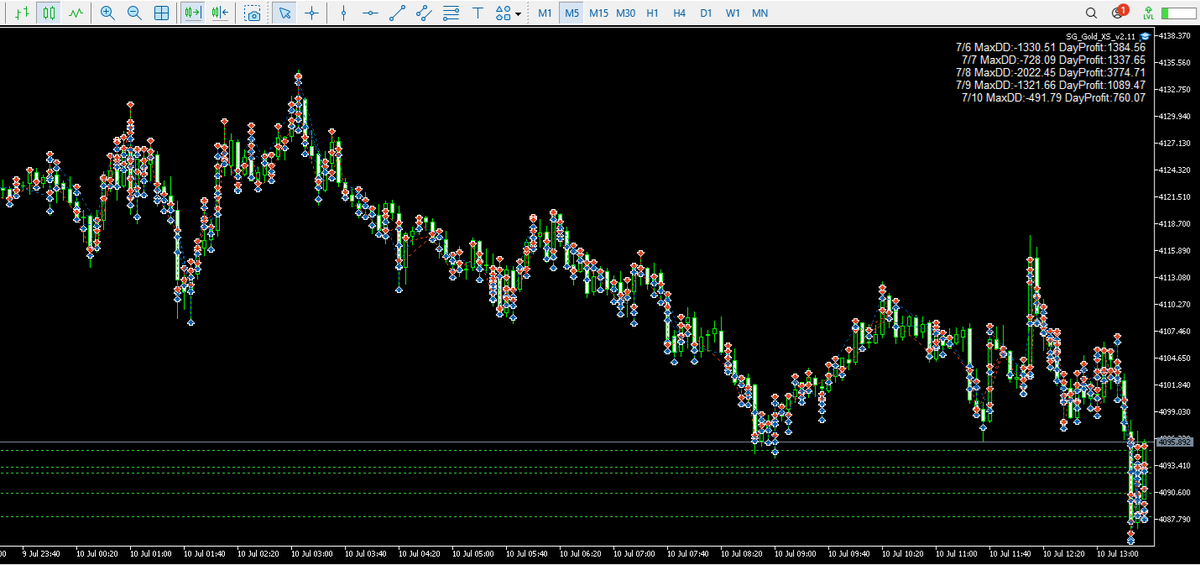Switch to D1 daily timeframe
Screen dimensions: 1200x565
(x=706, y=13)
